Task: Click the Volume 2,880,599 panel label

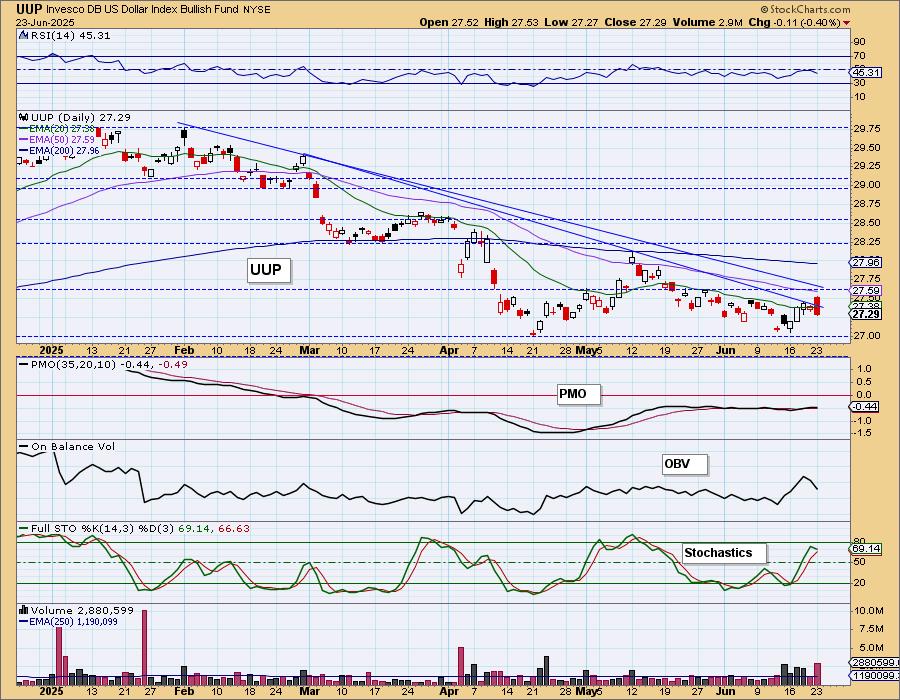Action: tap(82, 610)
